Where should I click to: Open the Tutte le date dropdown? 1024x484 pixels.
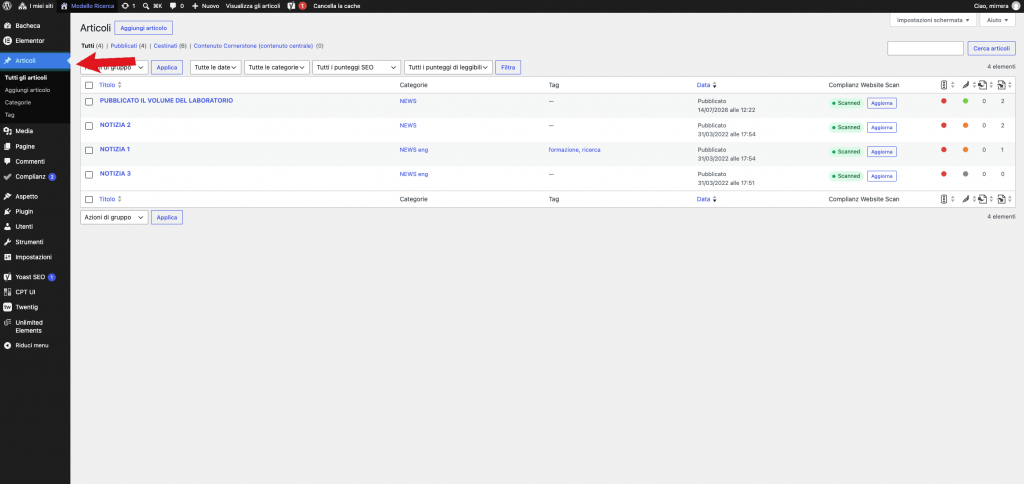click(x=216, y=67)
